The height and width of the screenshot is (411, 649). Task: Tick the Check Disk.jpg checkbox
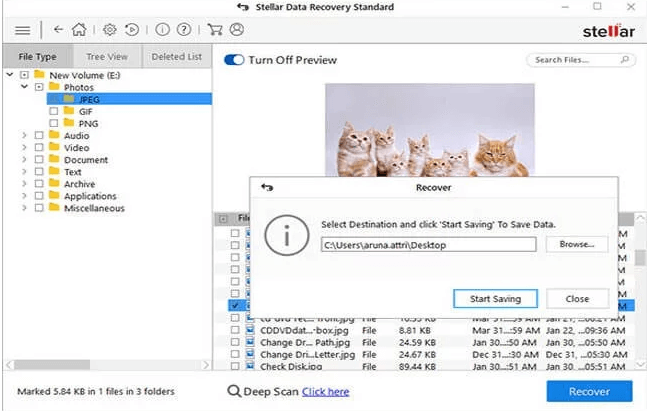tap(235, 366)
